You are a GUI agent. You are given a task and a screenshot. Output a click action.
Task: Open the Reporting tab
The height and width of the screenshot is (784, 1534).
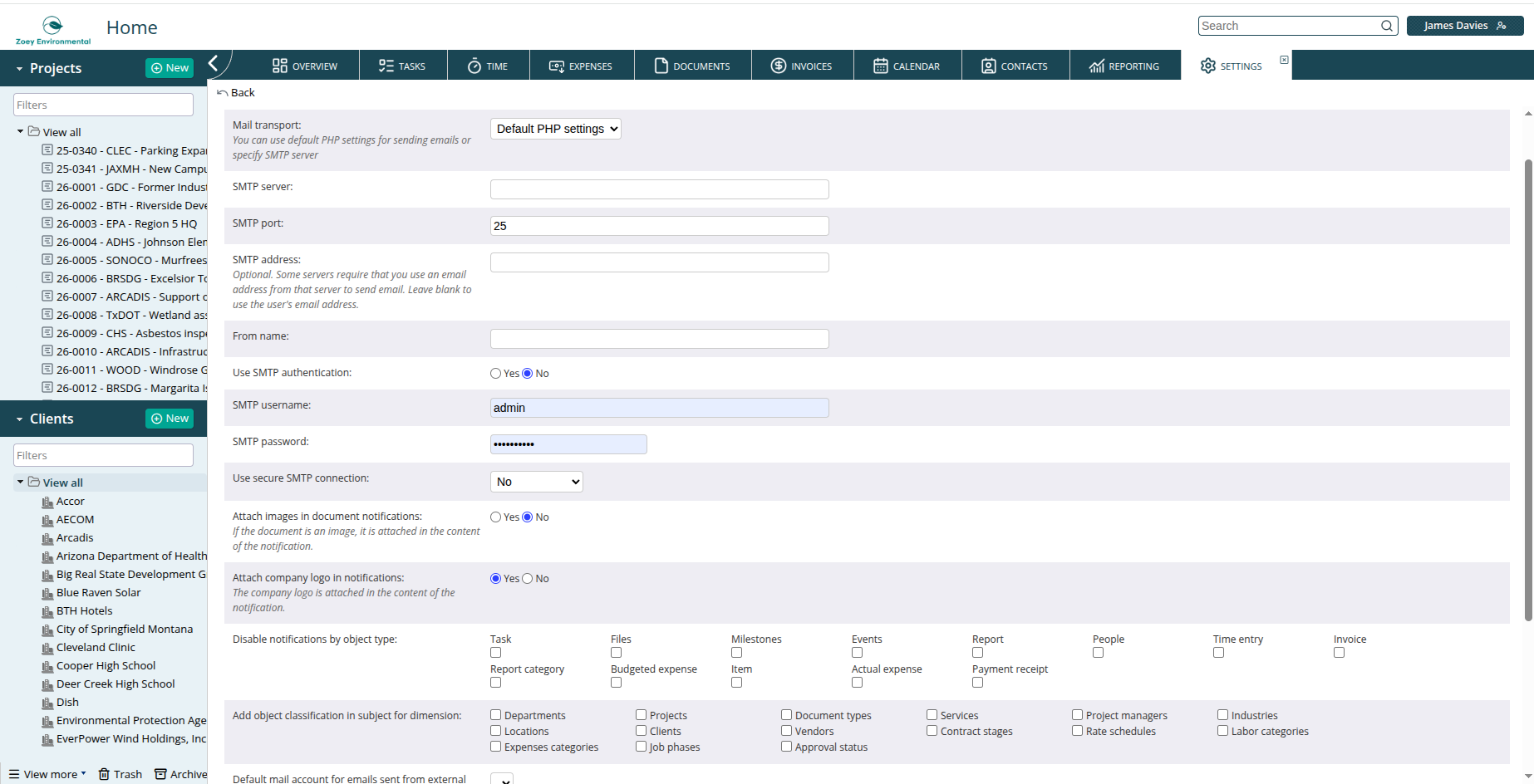(x=1124, y=66)
